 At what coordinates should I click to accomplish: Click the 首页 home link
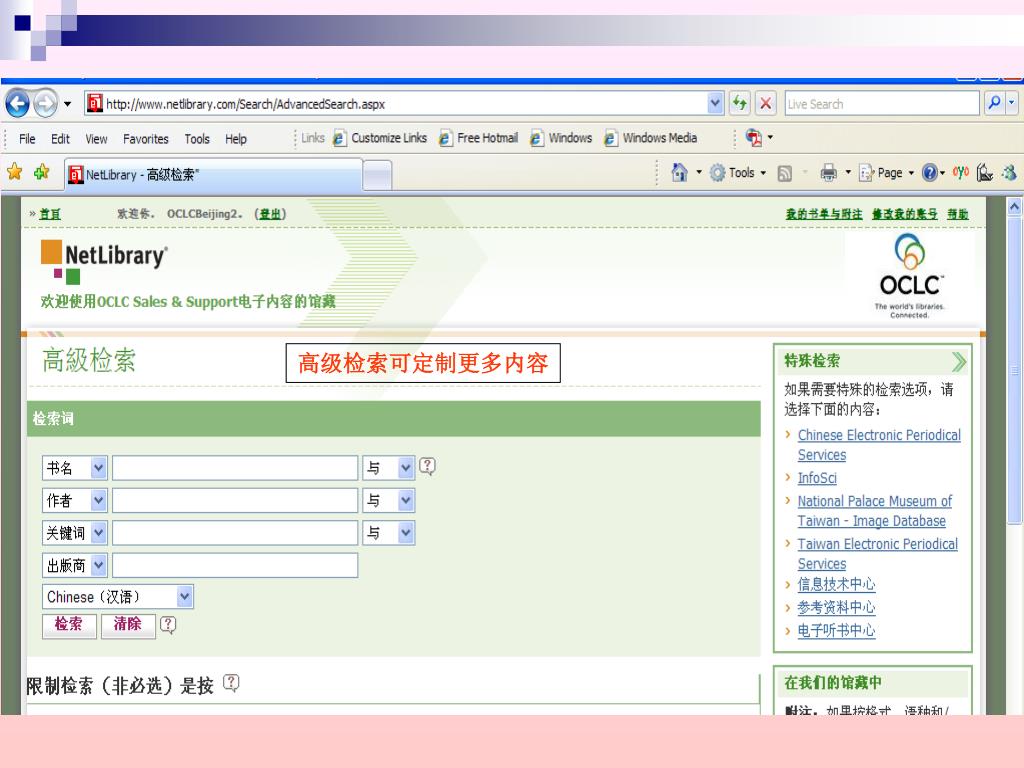(x=50, y=214)
